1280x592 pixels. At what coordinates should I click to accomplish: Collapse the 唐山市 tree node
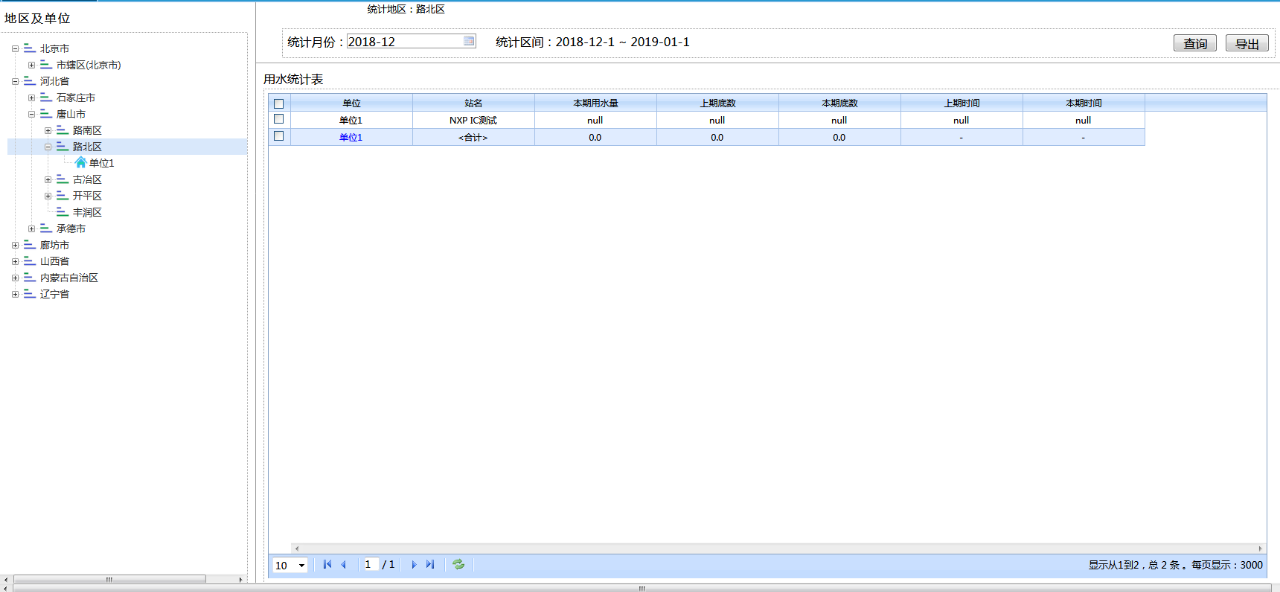click(32, 114)
